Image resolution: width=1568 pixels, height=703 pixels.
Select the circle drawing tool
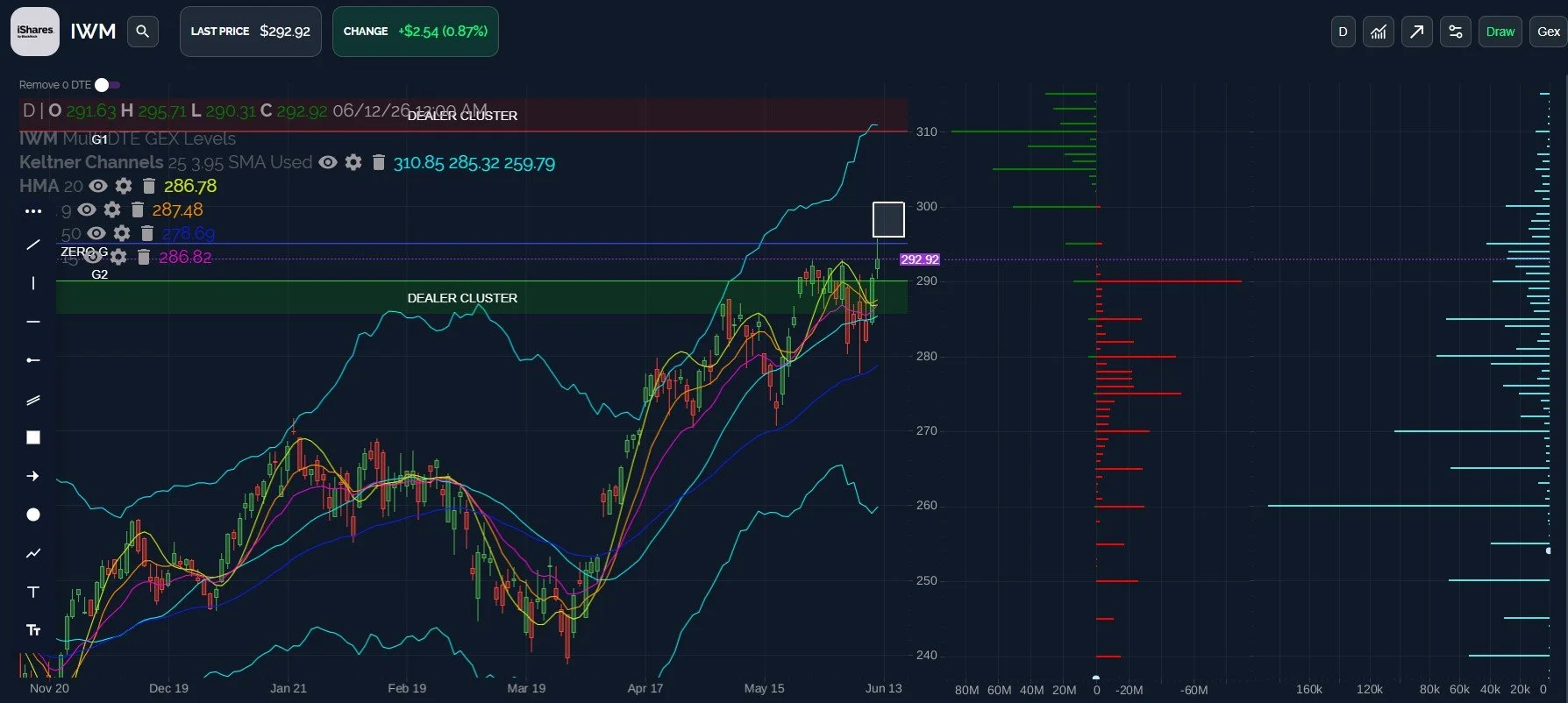[x=33, y=515]
